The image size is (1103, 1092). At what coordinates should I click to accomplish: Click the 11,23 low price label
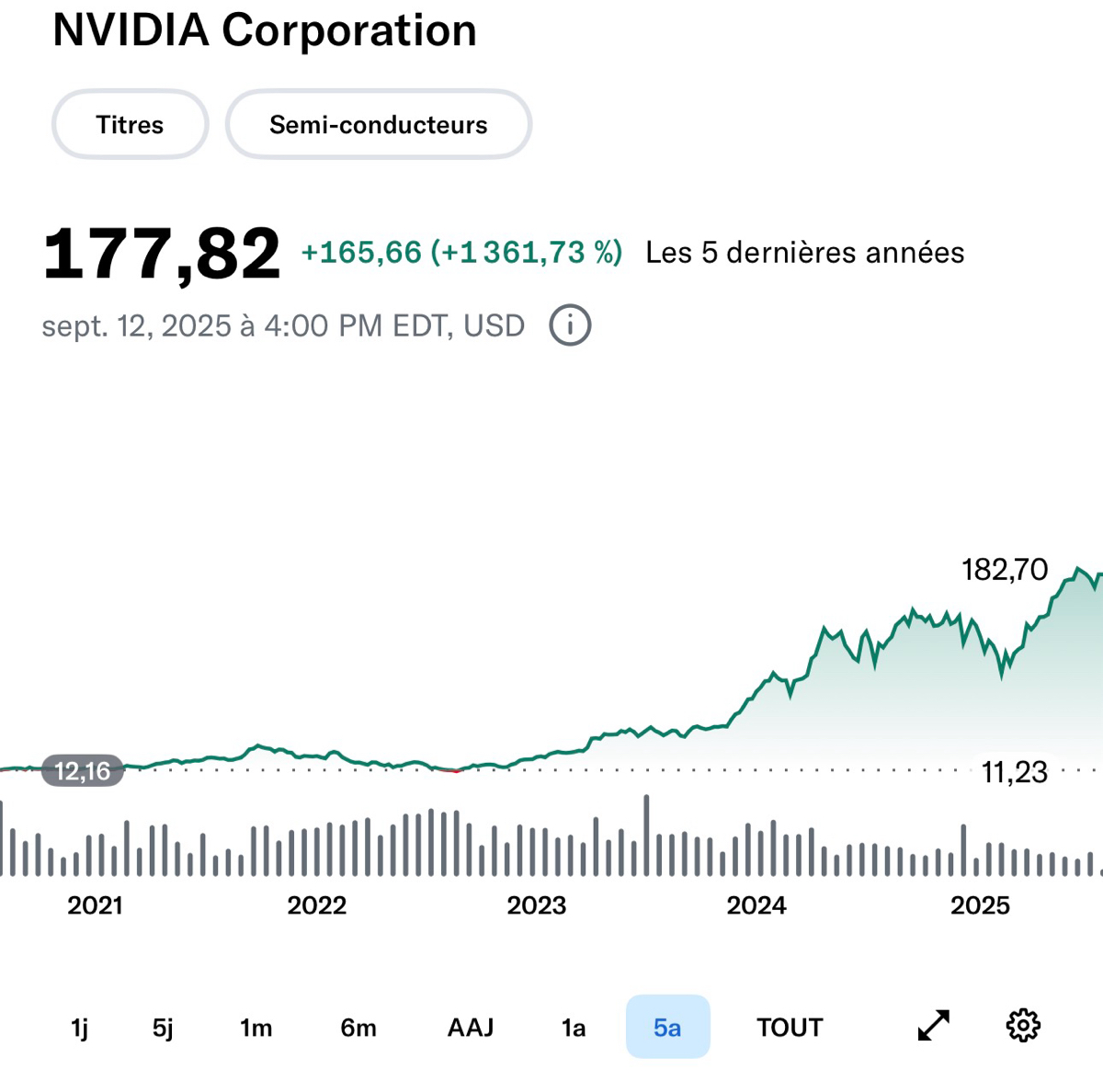click(x=1014, y=772)
